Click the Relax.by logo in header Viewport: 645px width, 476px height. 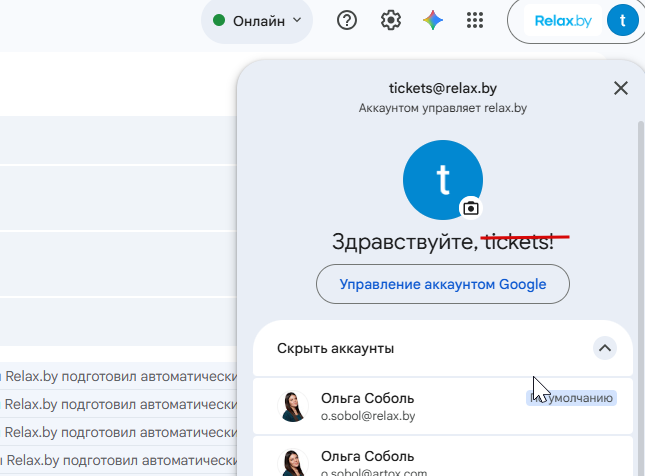click(563, 21)
